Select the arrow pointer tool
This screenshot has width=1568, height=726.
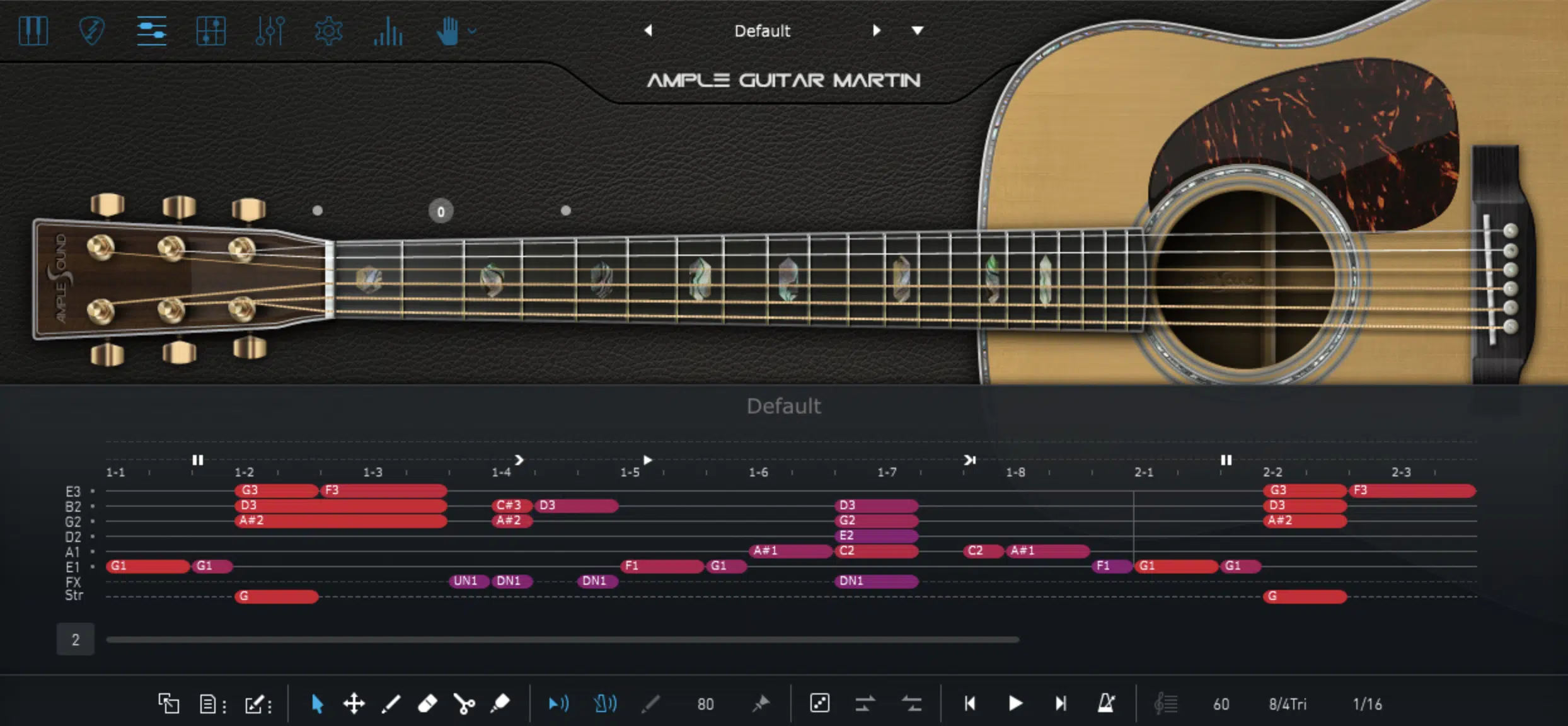coord(317,703)
